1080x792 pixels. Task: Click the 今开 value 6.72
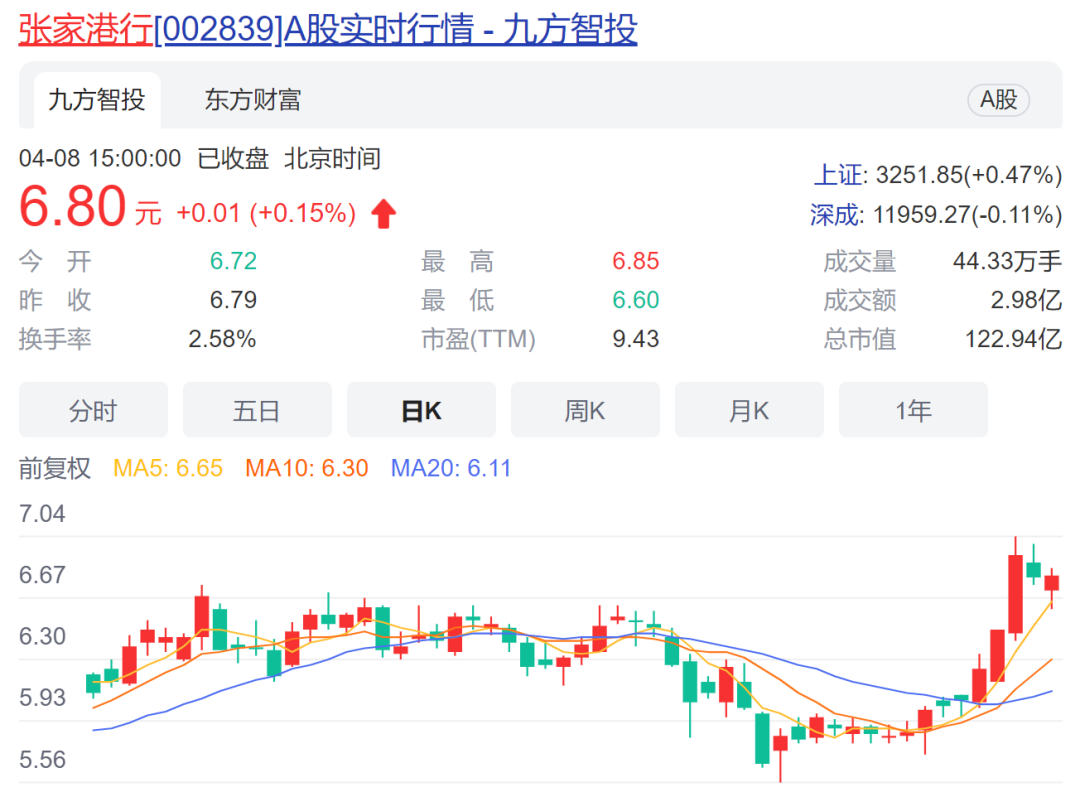coord(233,261)
